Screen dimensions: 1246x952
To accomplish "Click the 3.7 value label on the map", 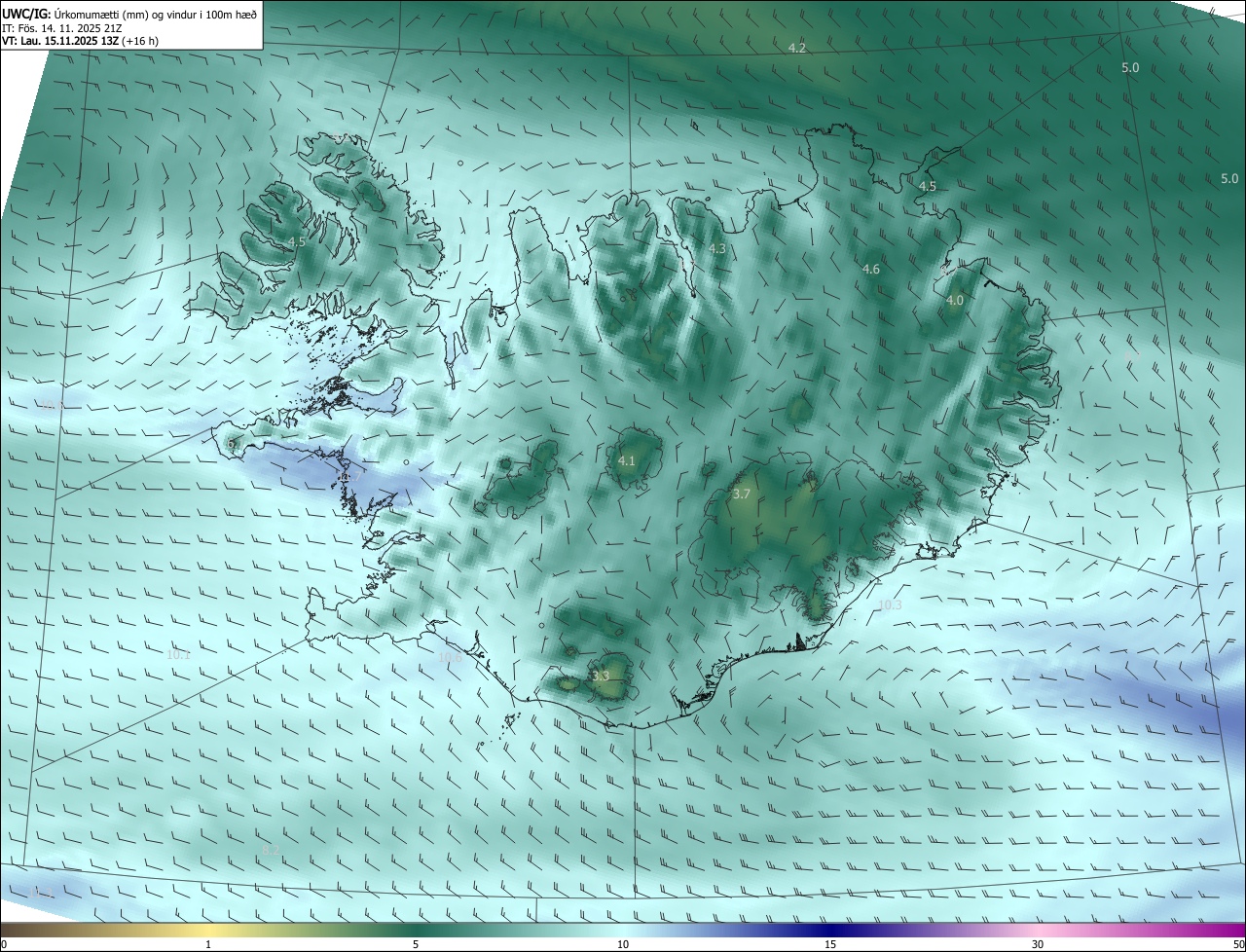I will pos(741,494).
